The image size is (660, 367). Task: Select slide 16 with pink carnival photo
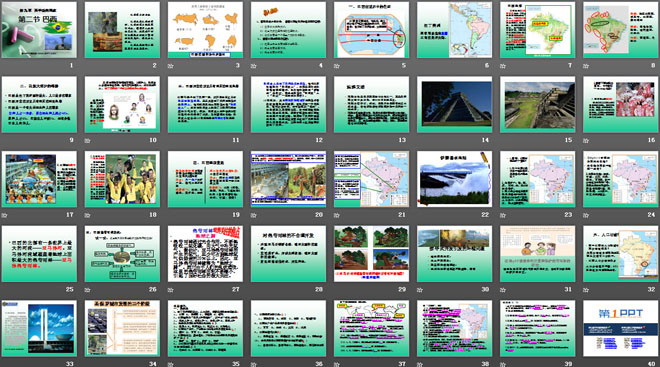pos(621,104)
